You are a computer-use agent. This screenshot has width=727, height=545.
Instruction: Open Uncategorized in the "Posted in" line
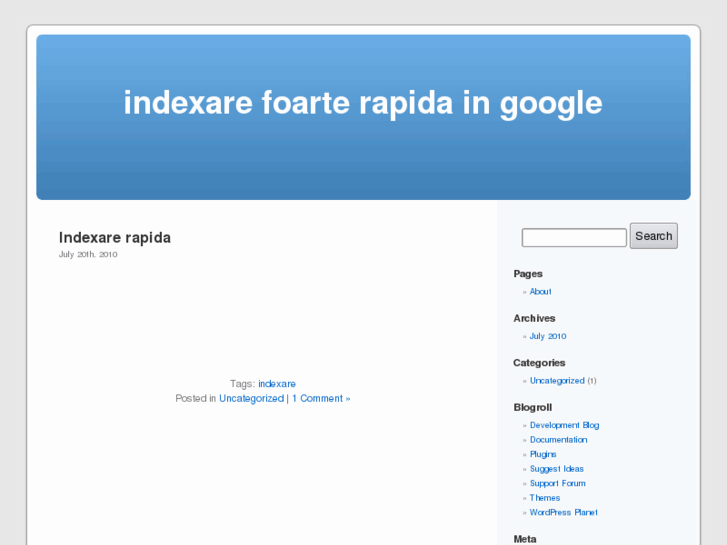[251, 398]
